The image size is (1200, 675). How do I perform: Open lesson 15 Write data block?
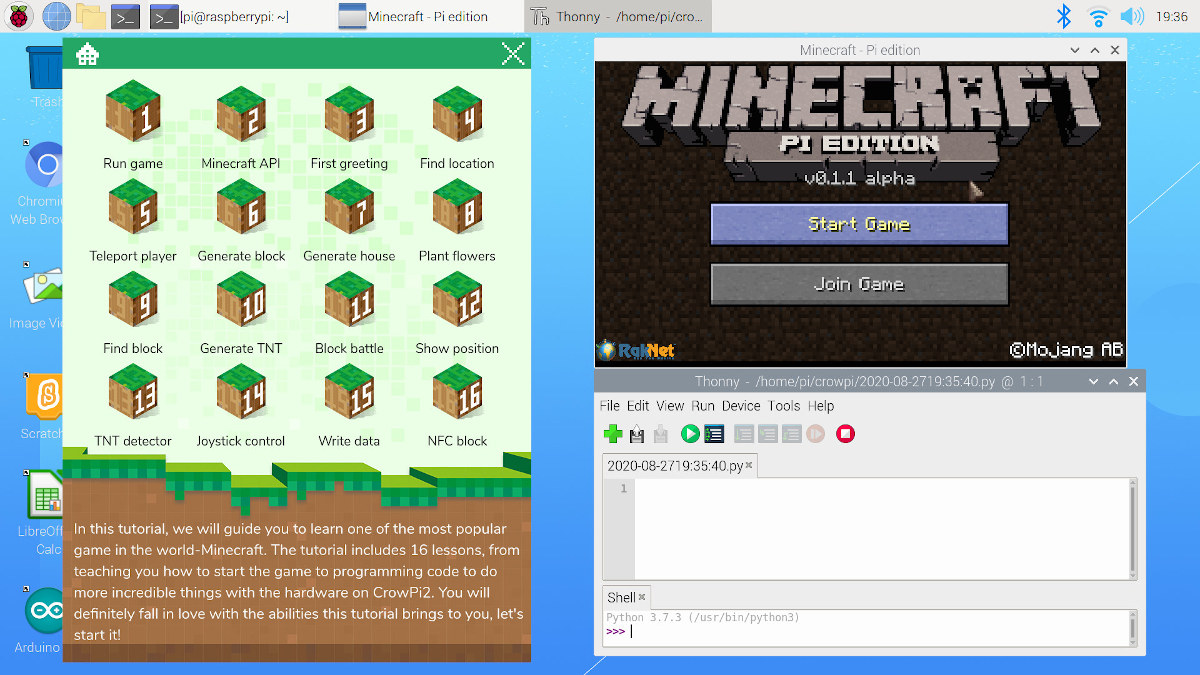coord(349,393)
